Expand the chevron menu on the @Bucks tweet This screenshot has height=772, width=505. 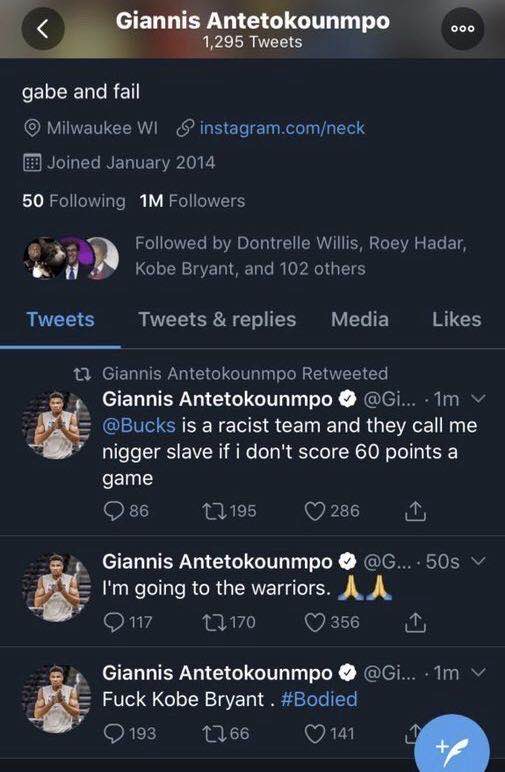[478, 398]
